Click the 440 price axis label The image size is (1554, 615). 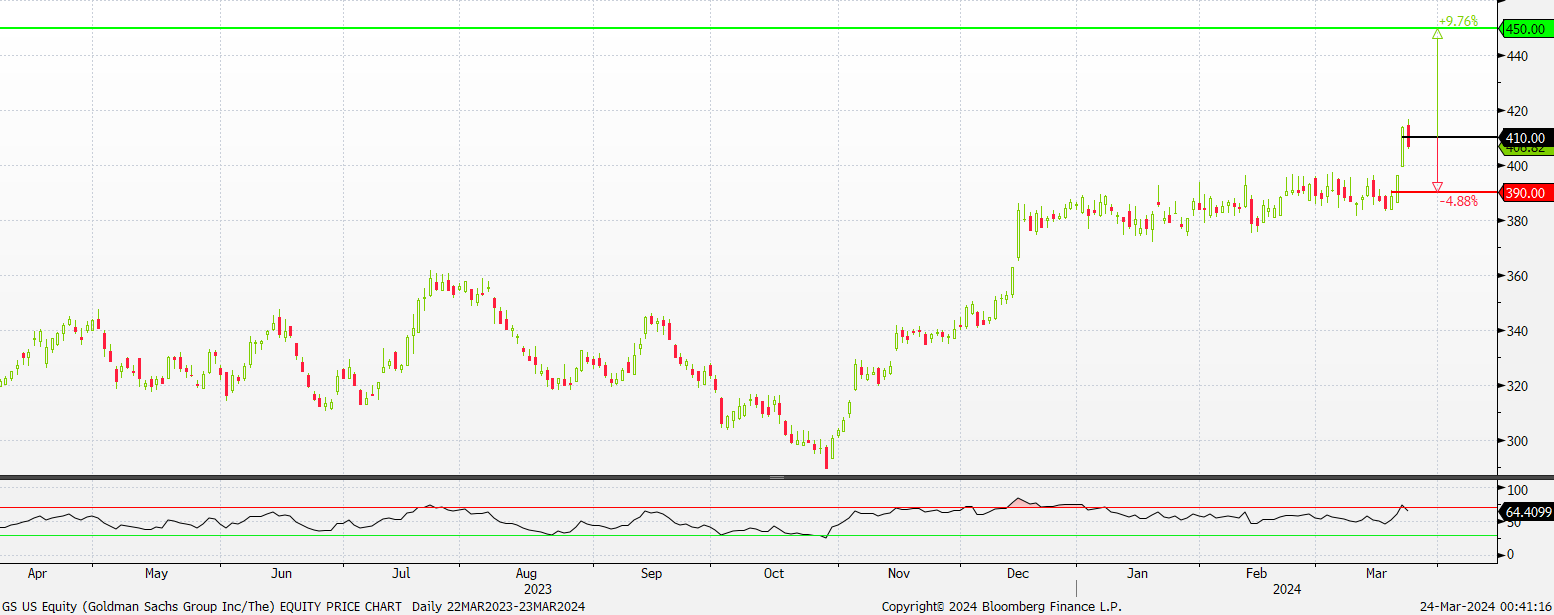pyautogui.click(x=1516, y=57)
